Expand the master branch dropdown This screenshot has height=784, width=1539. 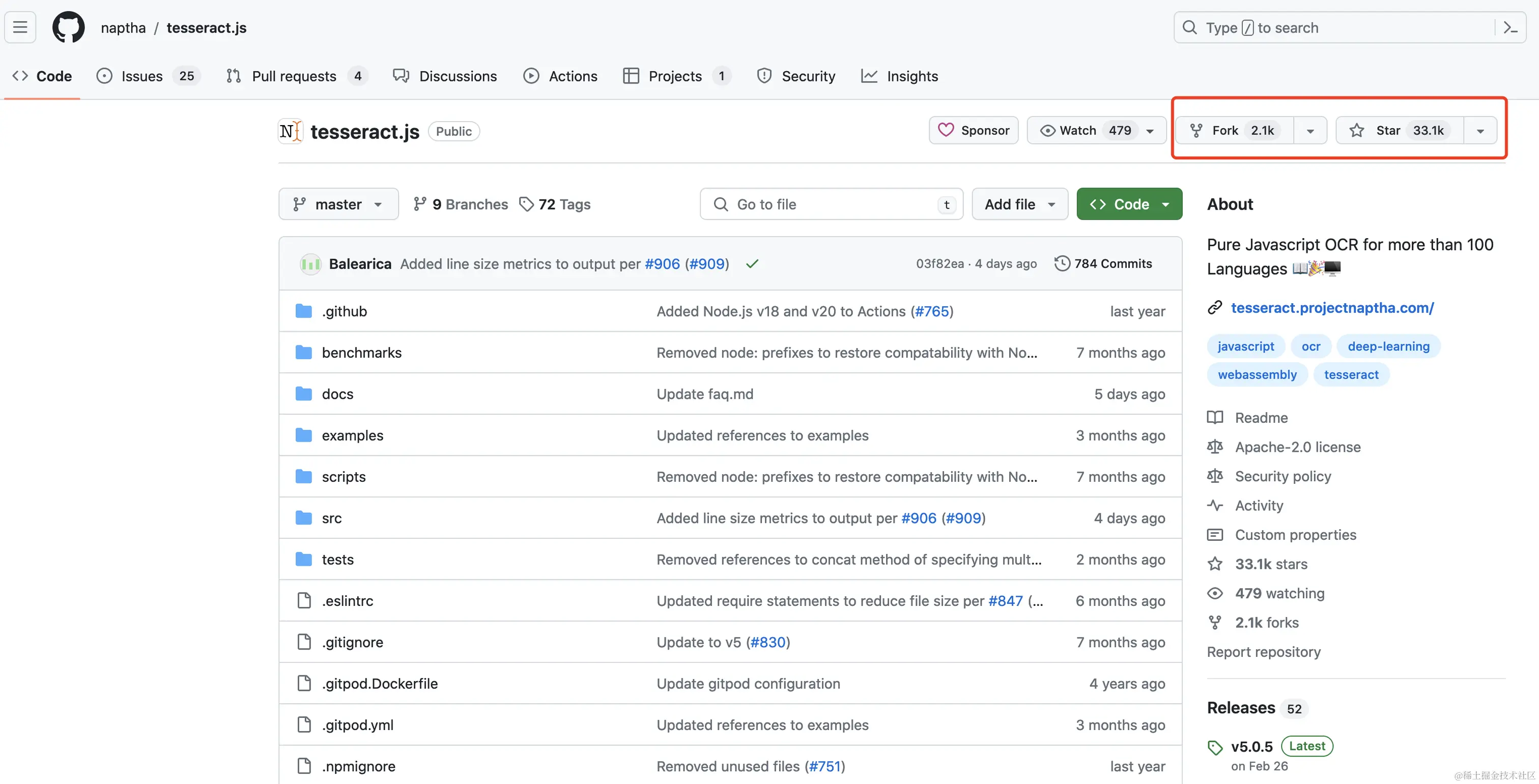tap(338, 204)
